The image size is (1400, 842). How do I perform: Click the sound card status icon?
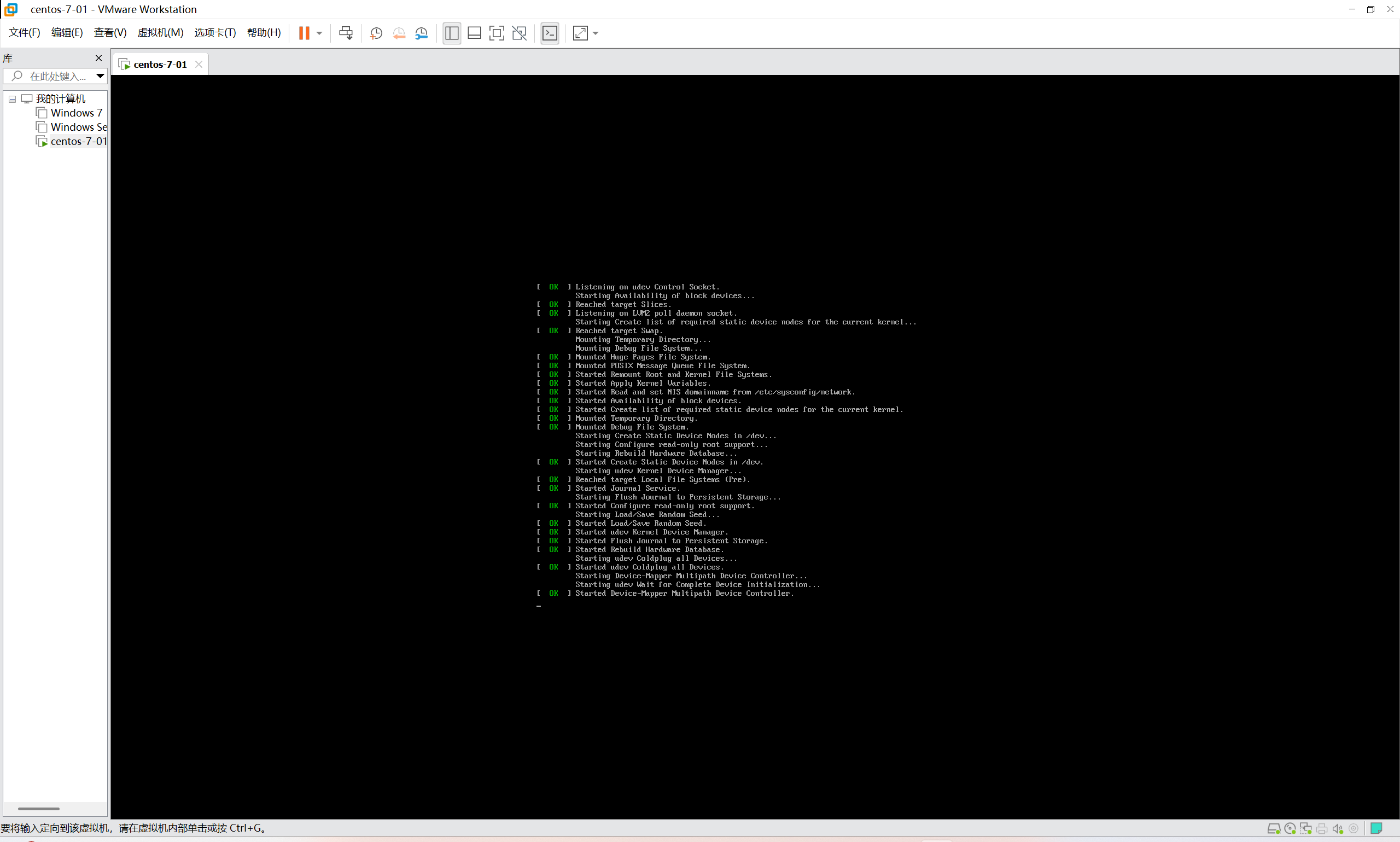(x=1338, y=828)
